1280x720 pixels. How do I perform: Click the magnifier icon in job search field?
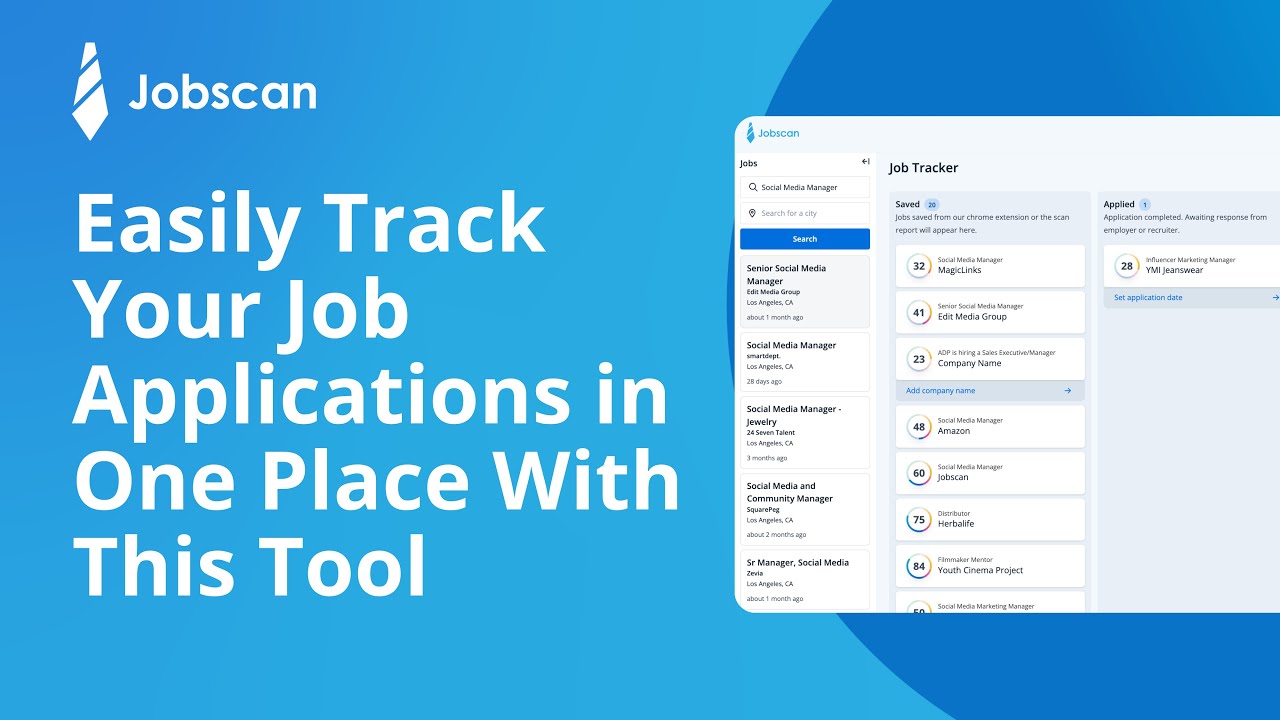coord(753,187)
